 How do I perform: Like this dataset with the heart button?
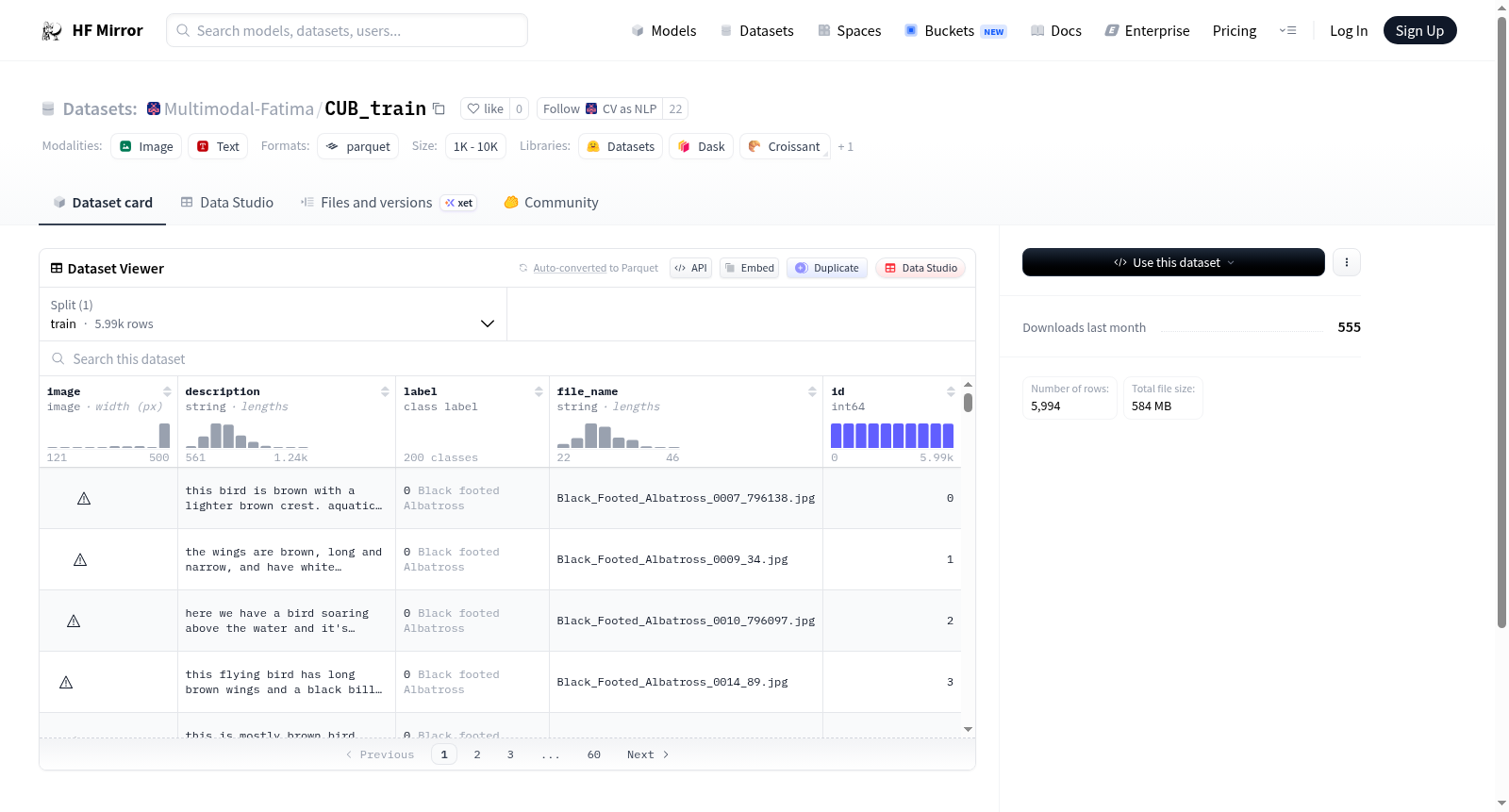pyautogui.click(x=486, y=108)
